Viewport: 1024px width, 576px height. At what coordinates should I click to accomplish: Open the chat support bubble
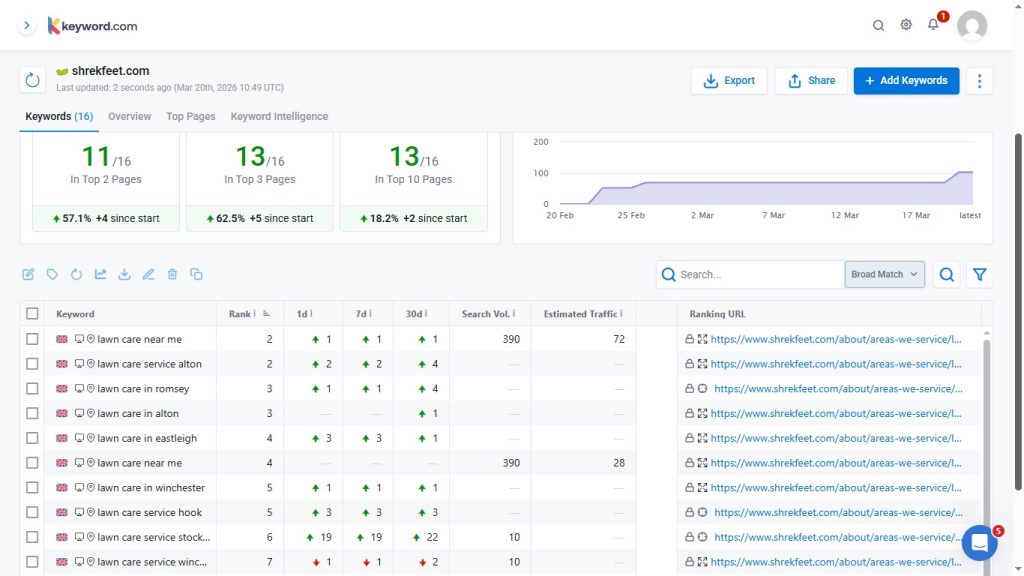pos(980,543)
